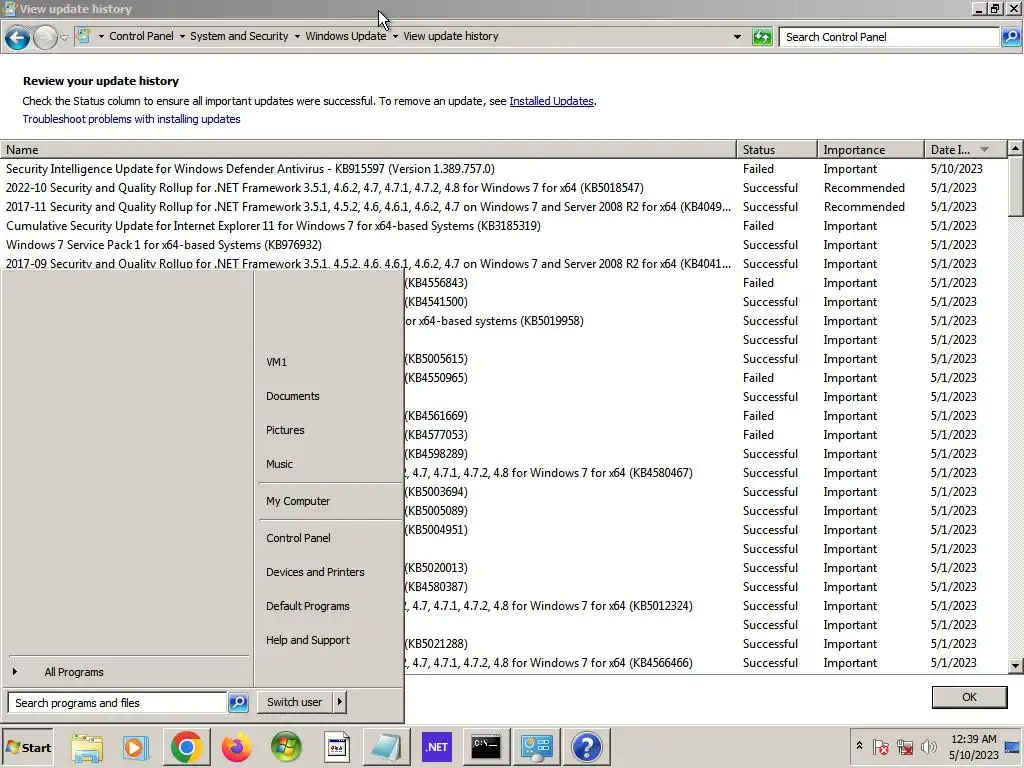
Task: Sort by the Status column header
Action: [776, 150]
